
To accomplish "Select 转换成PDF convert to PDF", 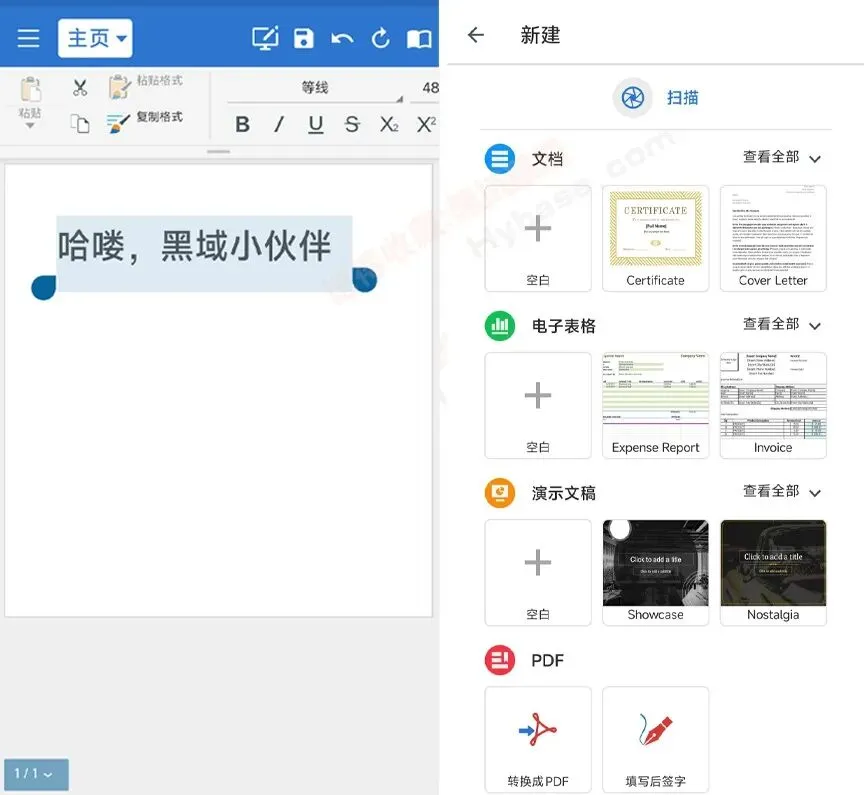I will coord(538,739).
